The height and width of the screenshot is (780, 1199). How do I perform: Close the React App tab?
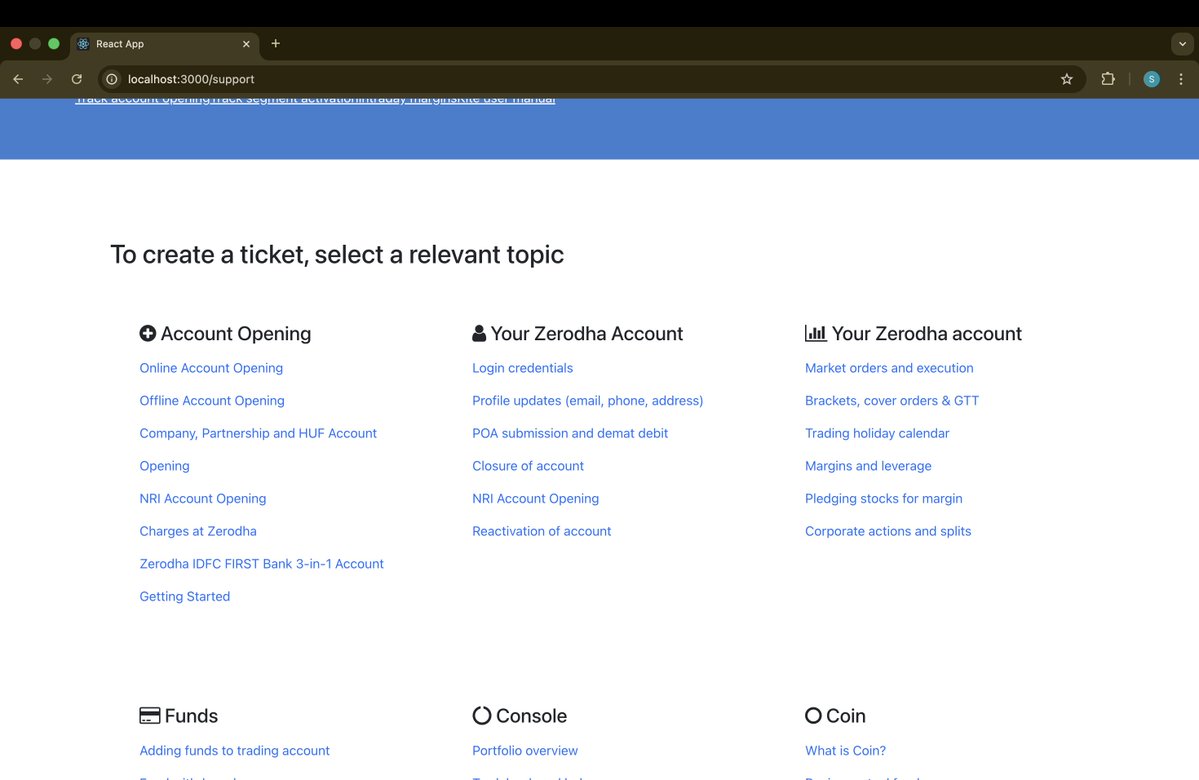(x=246, y=44)
